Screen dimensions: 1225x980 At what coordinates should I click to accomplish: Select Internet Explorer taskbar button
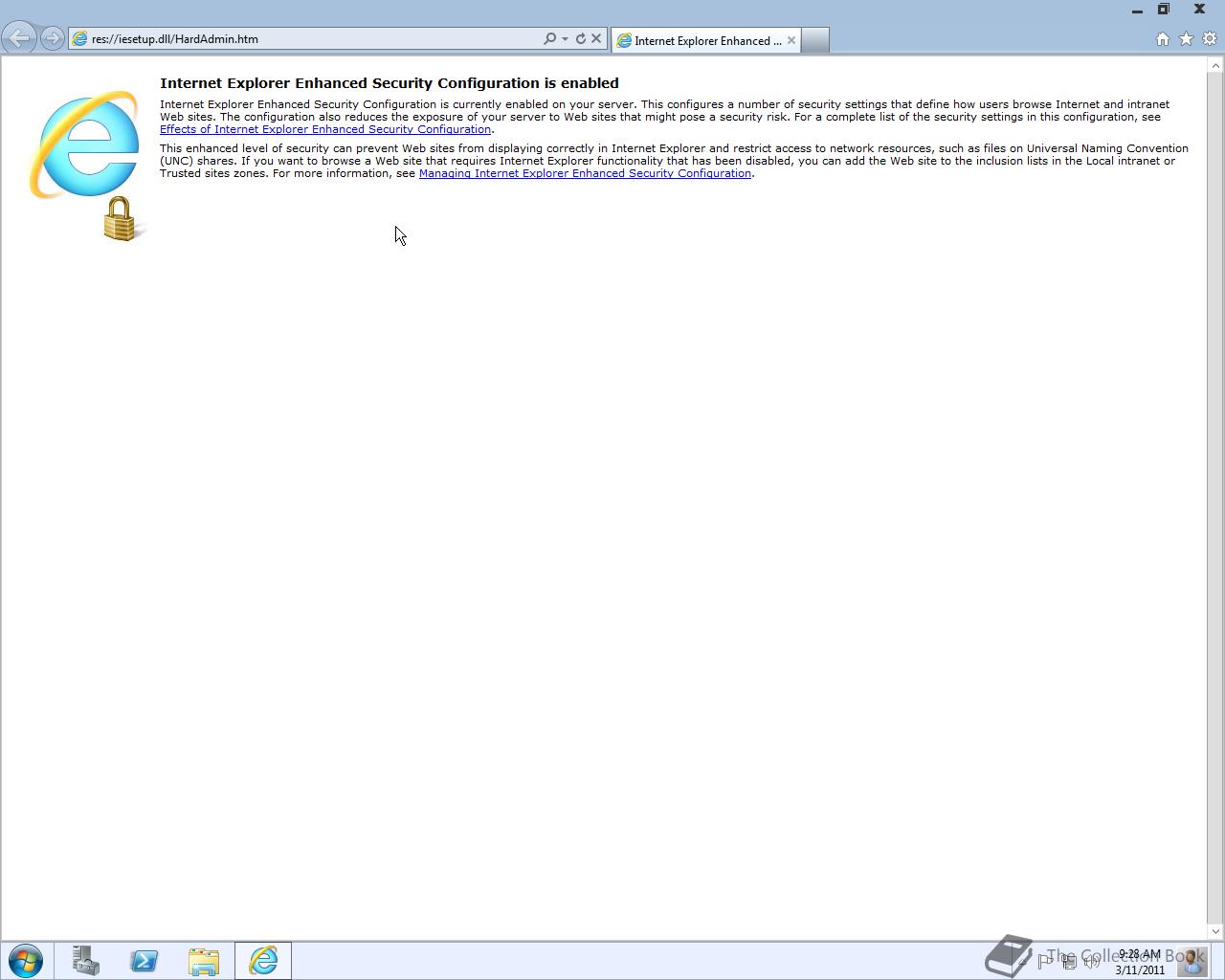coord(263,961)
